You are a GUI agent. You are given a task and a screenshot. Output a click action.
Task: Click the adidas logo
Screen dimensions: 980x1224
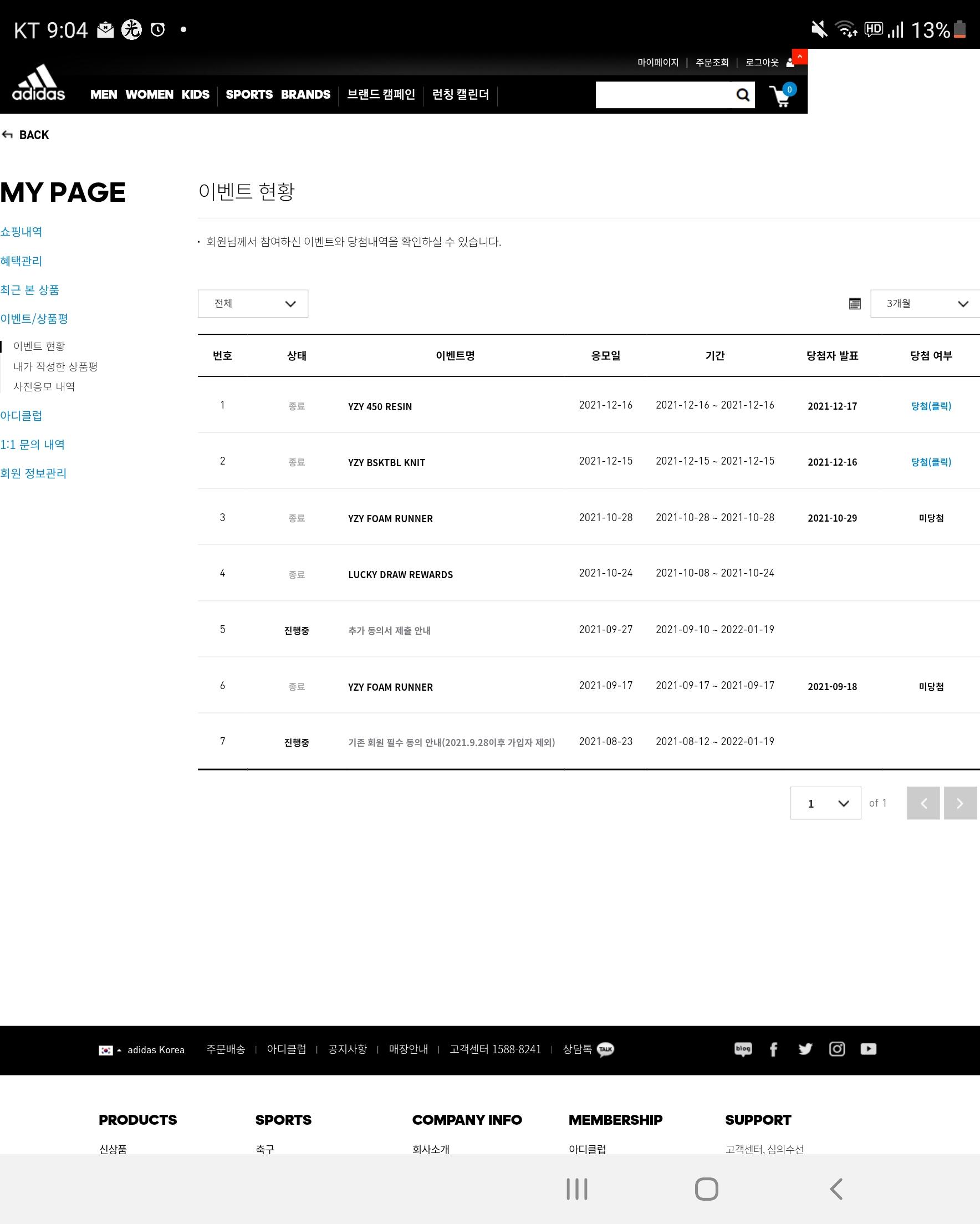39,83
